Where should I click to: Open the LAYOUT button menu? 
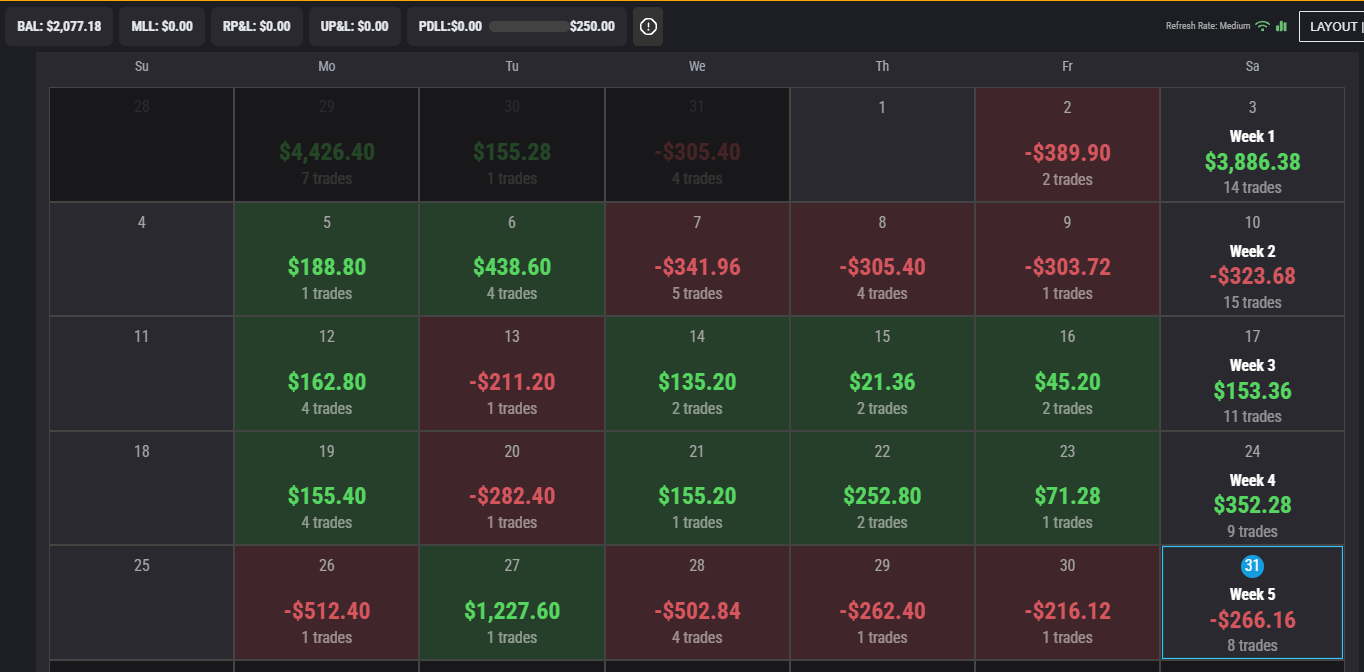[1331, 26]
